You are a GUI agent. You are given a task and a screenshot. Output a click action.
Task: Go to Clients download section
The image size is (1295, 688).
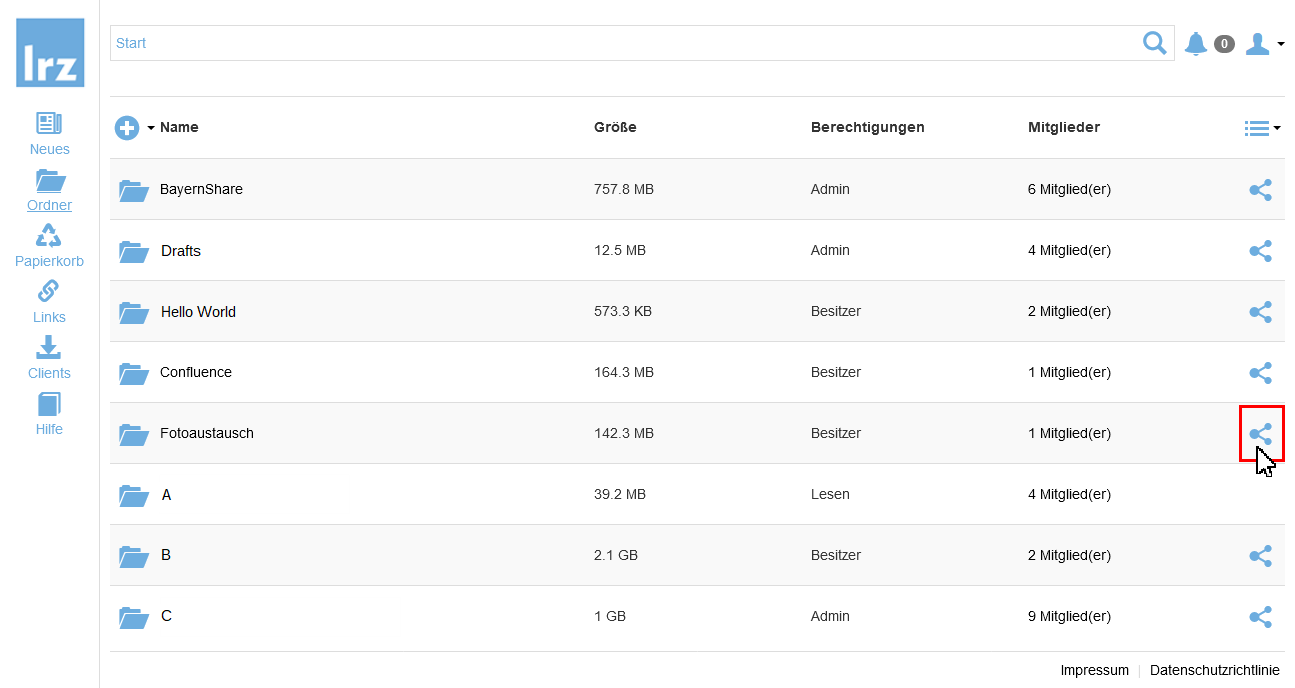tap(49, 358)
